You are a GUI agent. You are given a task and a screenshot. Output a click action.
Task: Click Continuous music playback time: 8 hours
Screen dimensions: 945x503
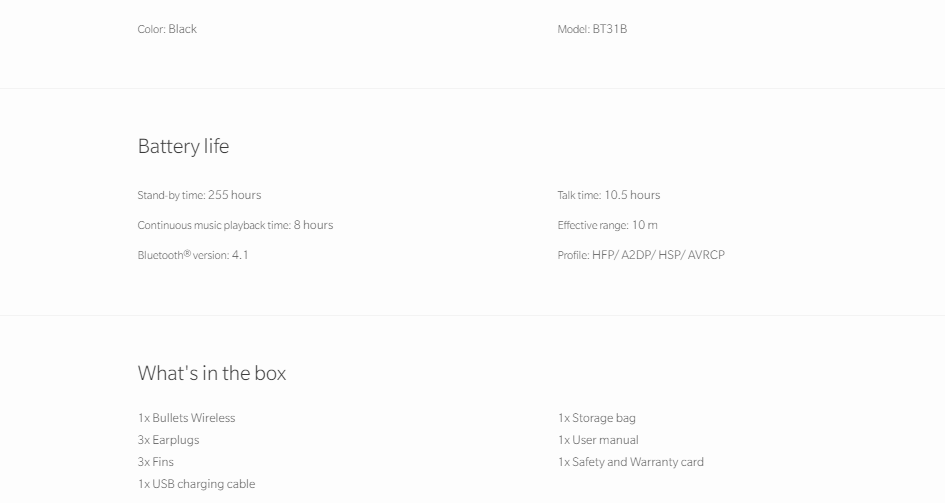235,225
